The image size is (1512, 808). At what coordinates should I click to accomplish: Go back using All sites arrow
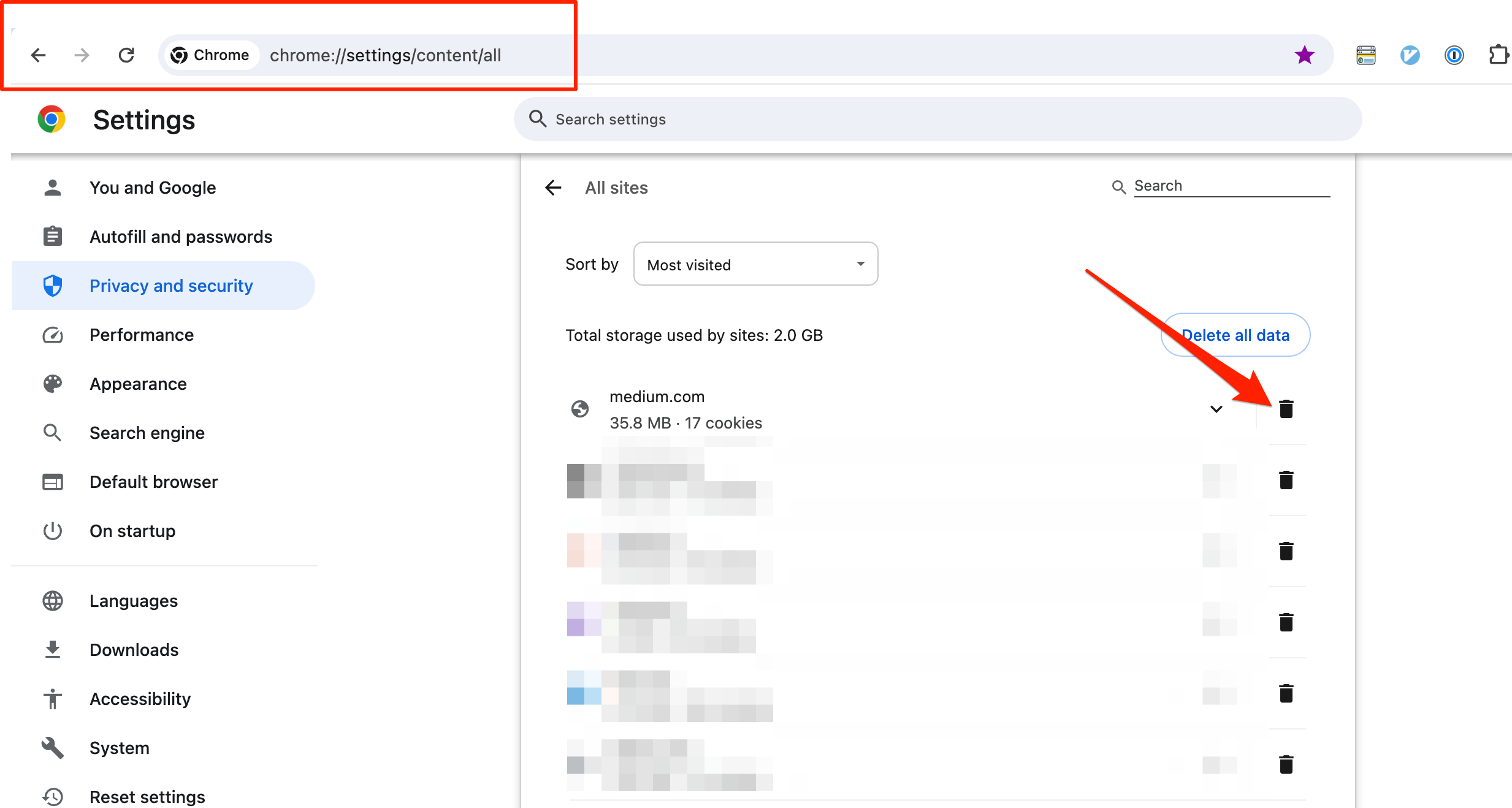(x=553, y=188)
